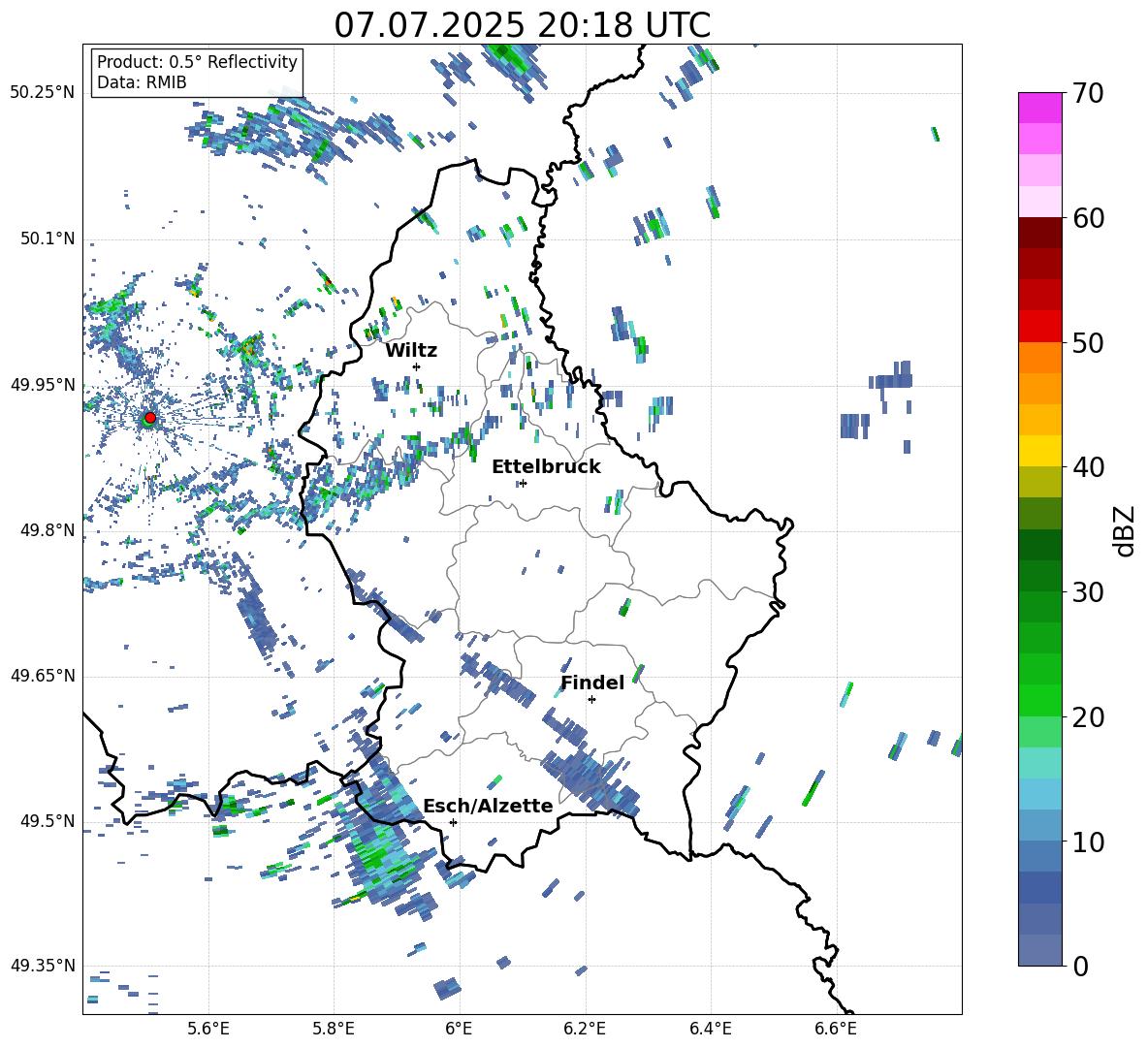Click the dark maroon colorbar segment below 60
The height and width of the screenshot is (1048, 1148).
coord(1039,233)
